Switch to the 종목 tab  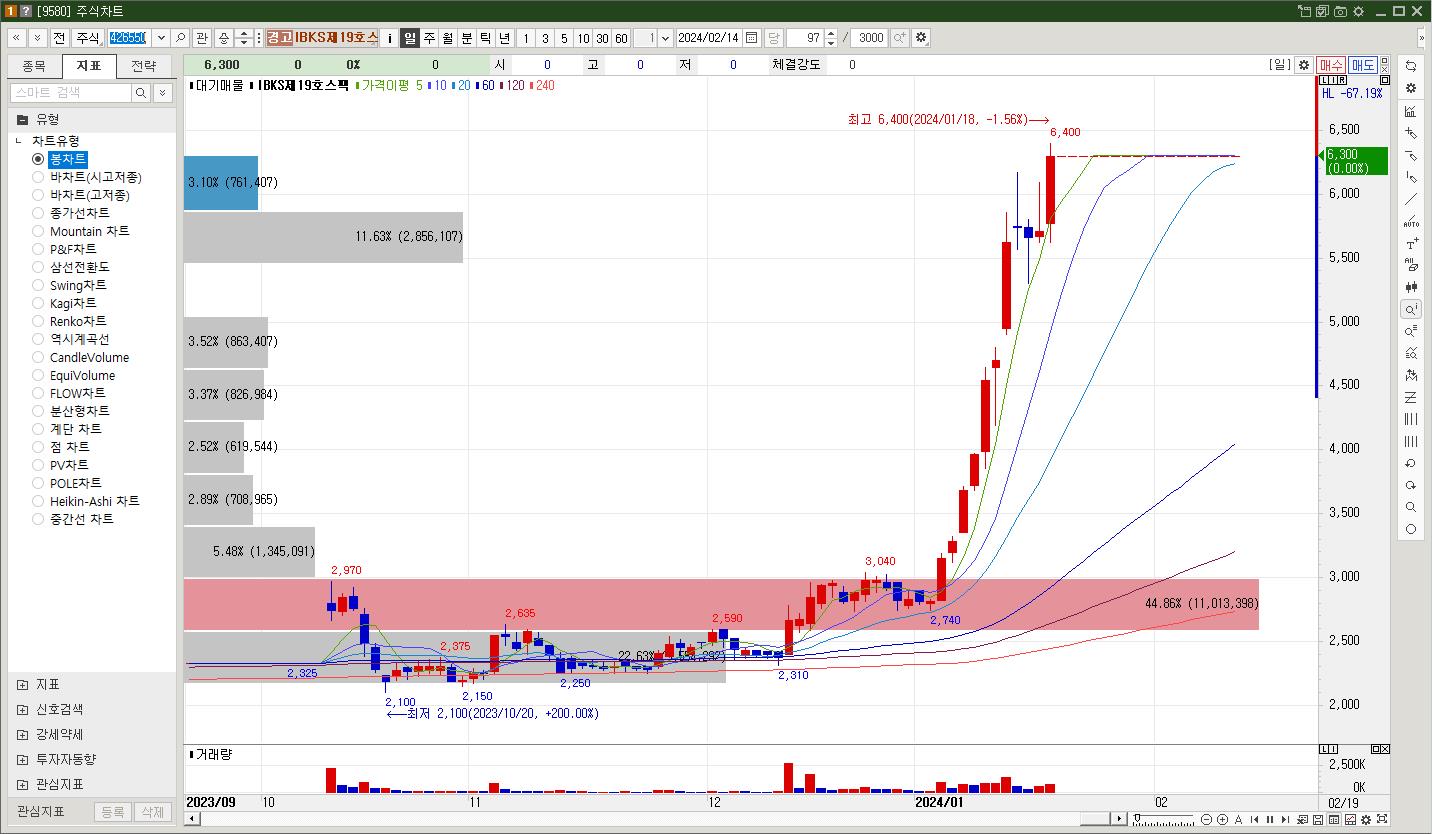pyautogui.click(x=34, y=66)
